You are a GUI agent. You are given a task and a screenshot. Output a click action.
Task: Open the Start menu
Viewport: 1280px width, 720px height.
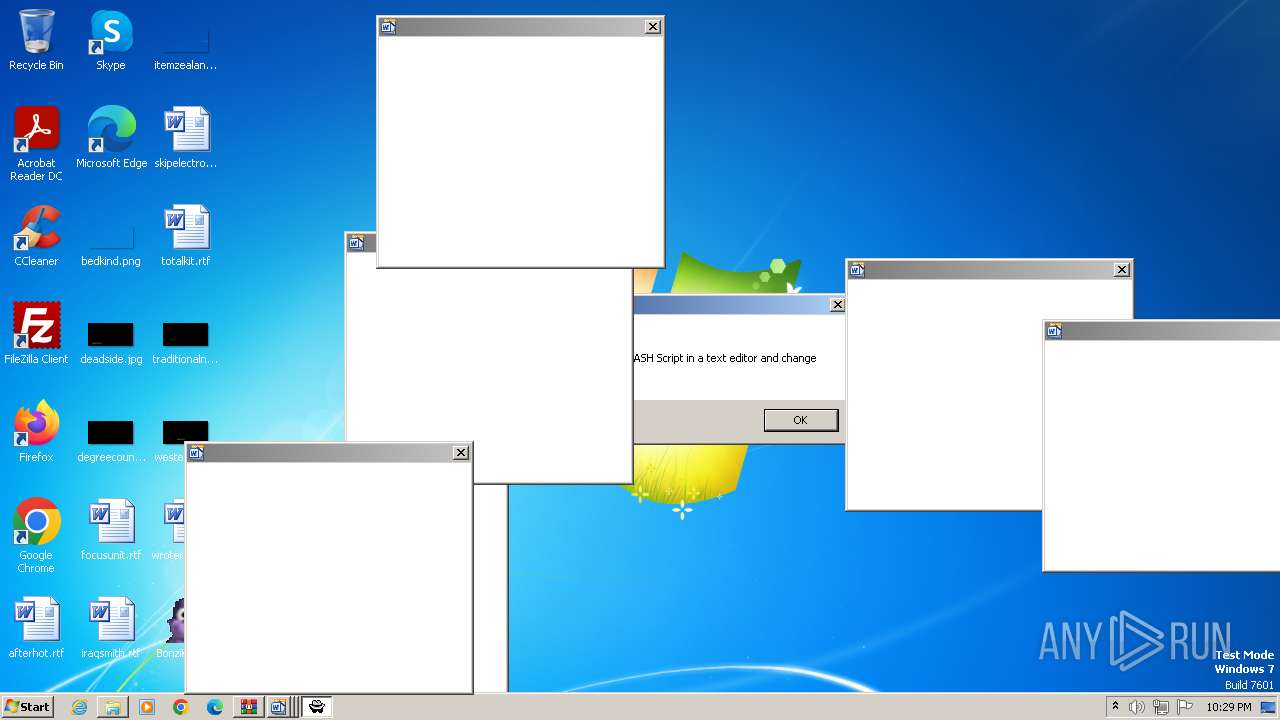28,707
